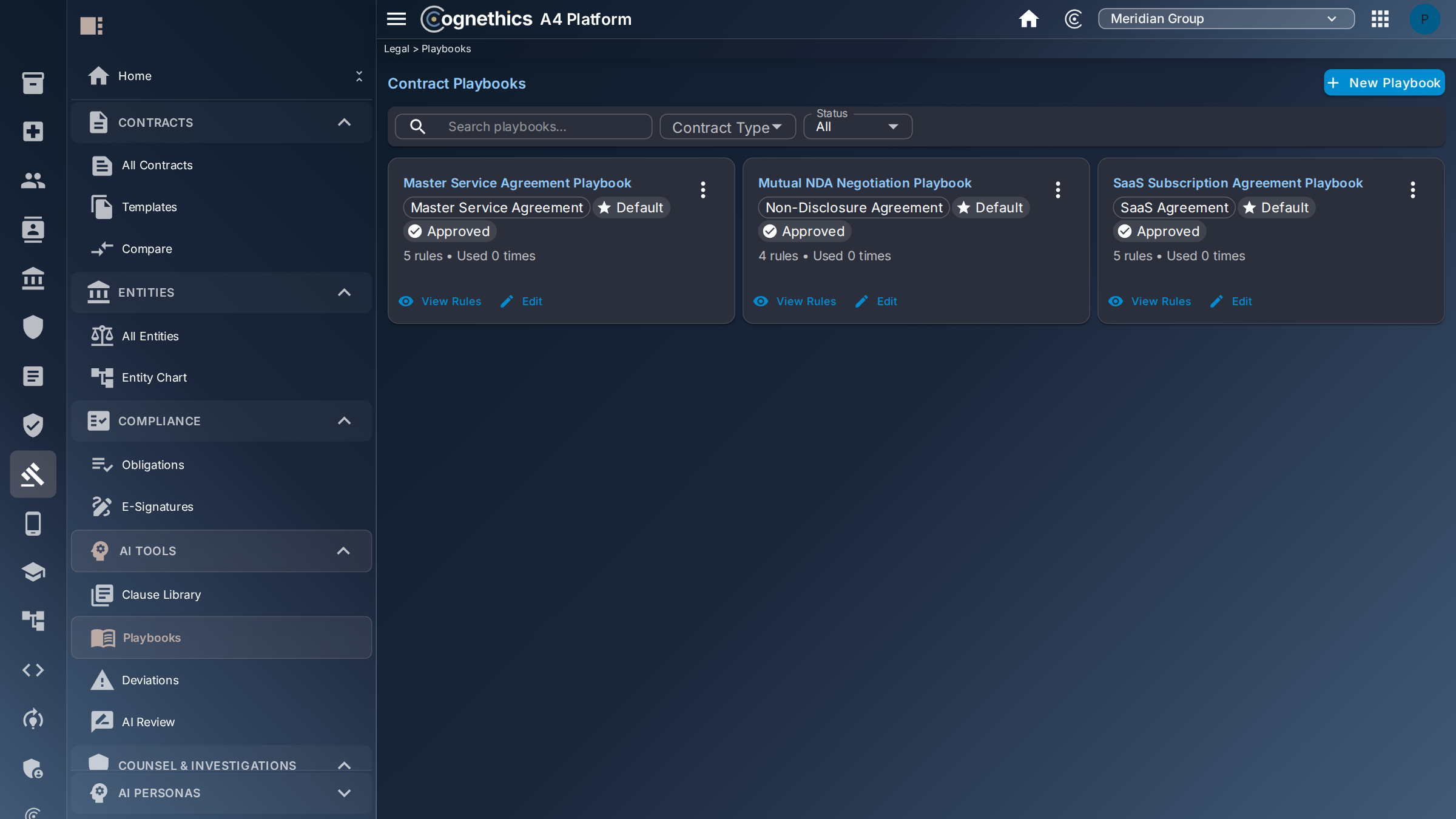Open options menu for Master Service Agreement Playbook
This screenshot has height=819, width=1456.
pos(703,190)
